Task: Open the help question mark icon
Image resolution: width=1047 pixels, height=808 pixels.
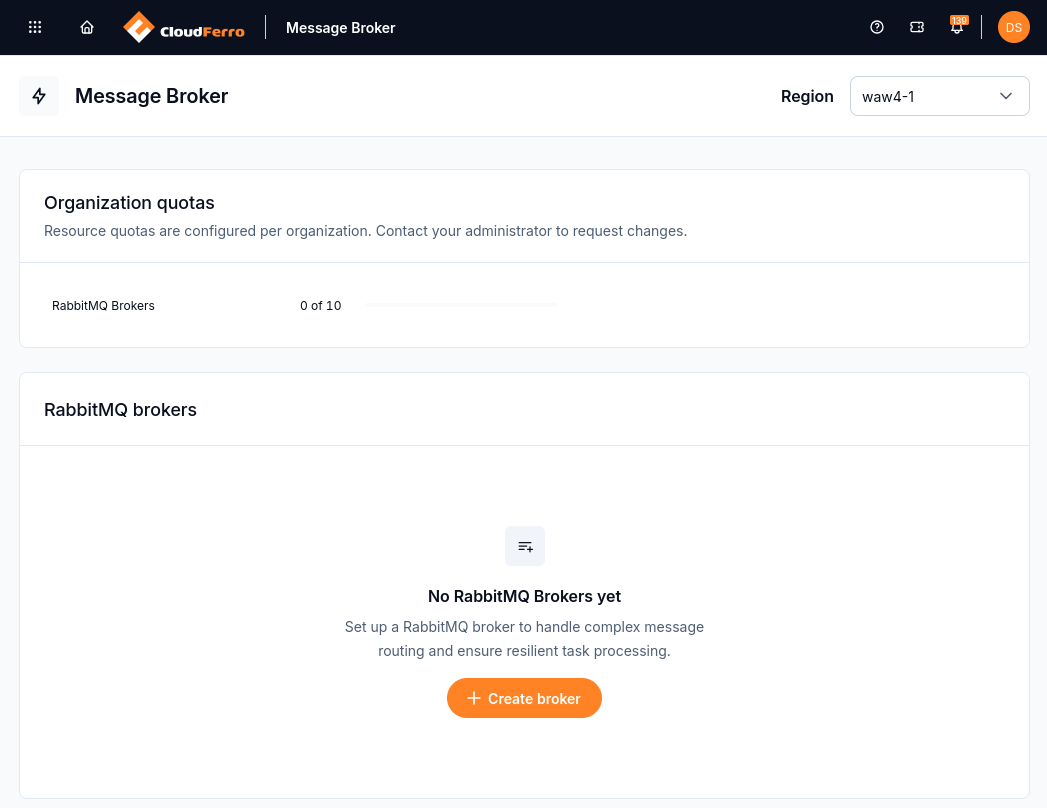Action: coord(877,27)
